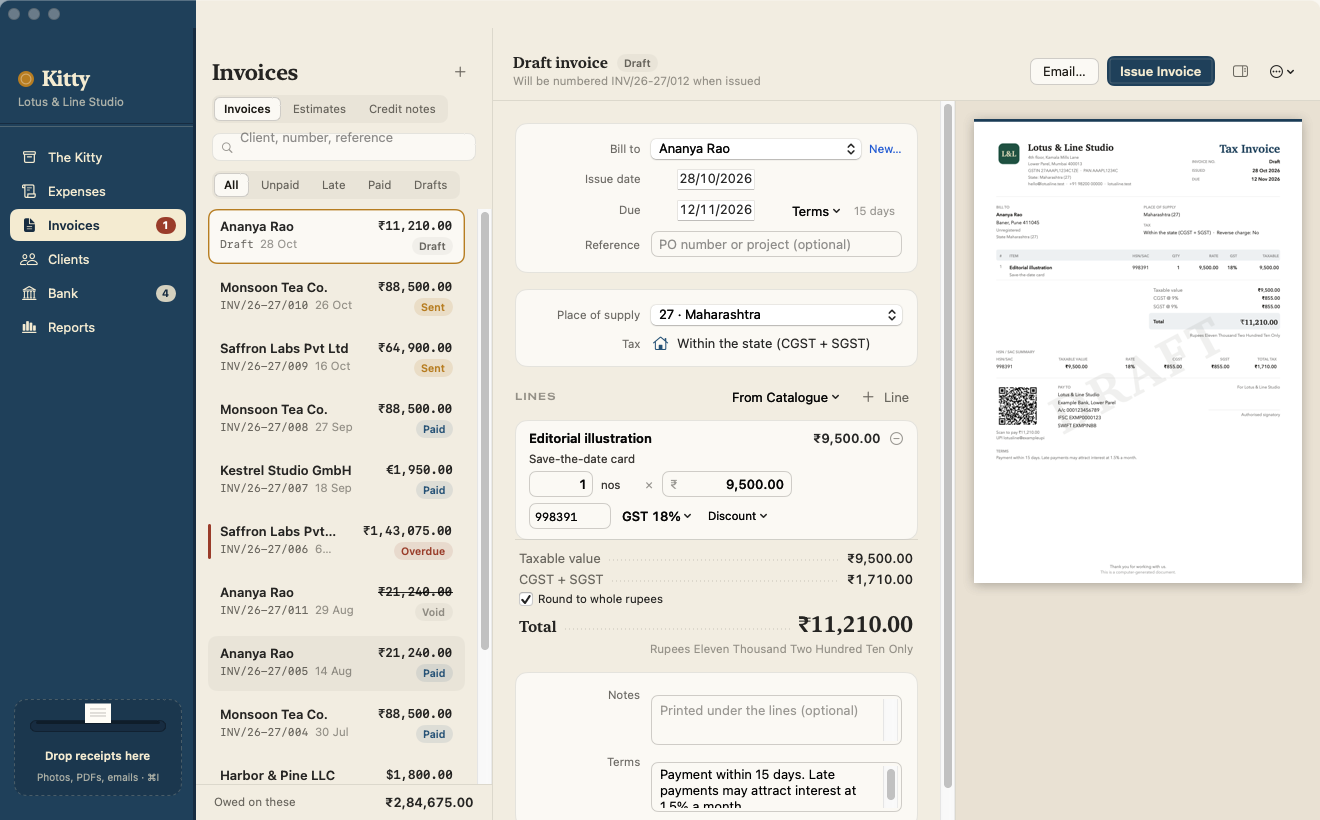
Task: Open the Place of supply dropdown
Action: (x=776, y=314)
